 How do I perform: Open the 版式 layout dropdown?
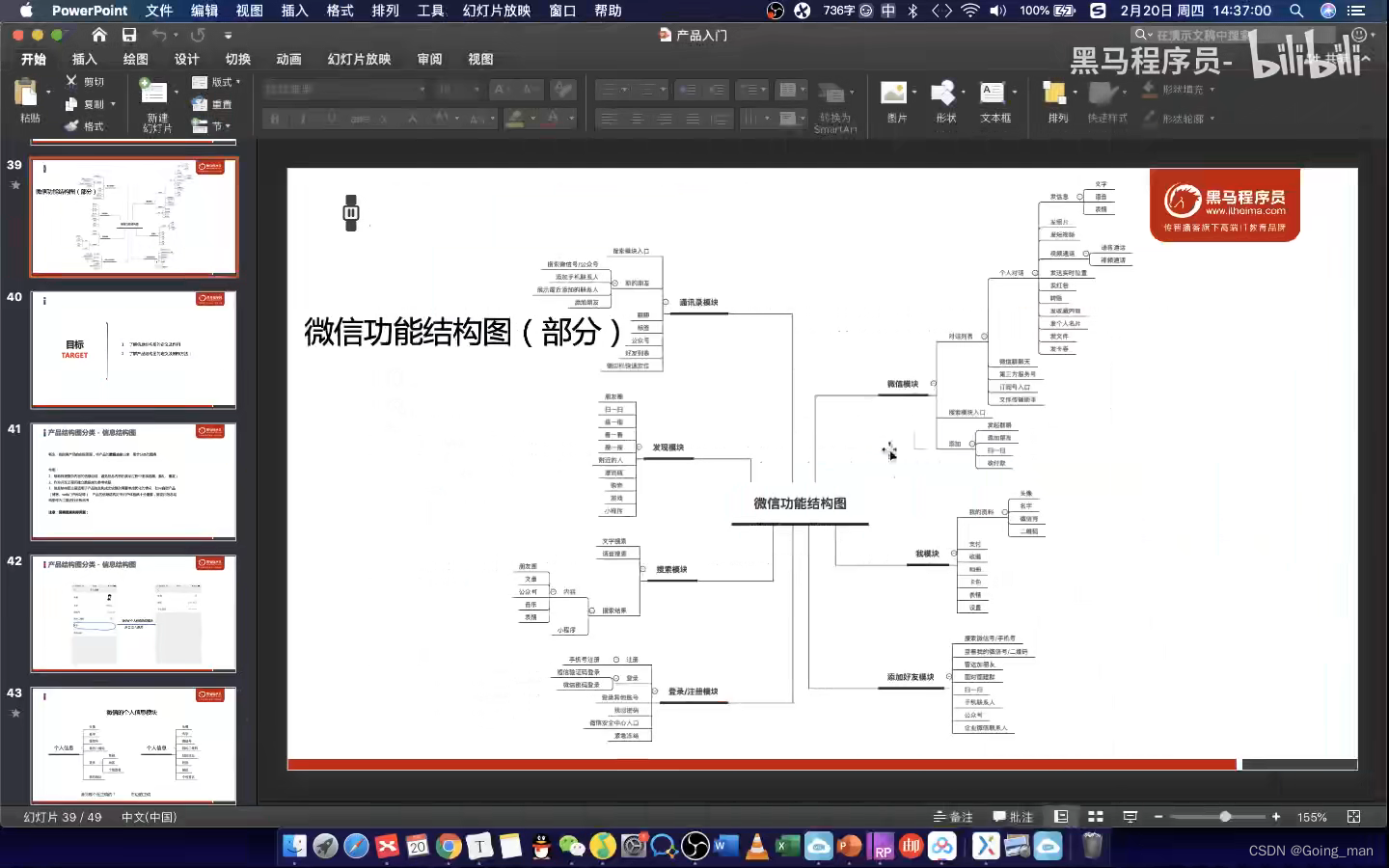pos(216,82)
